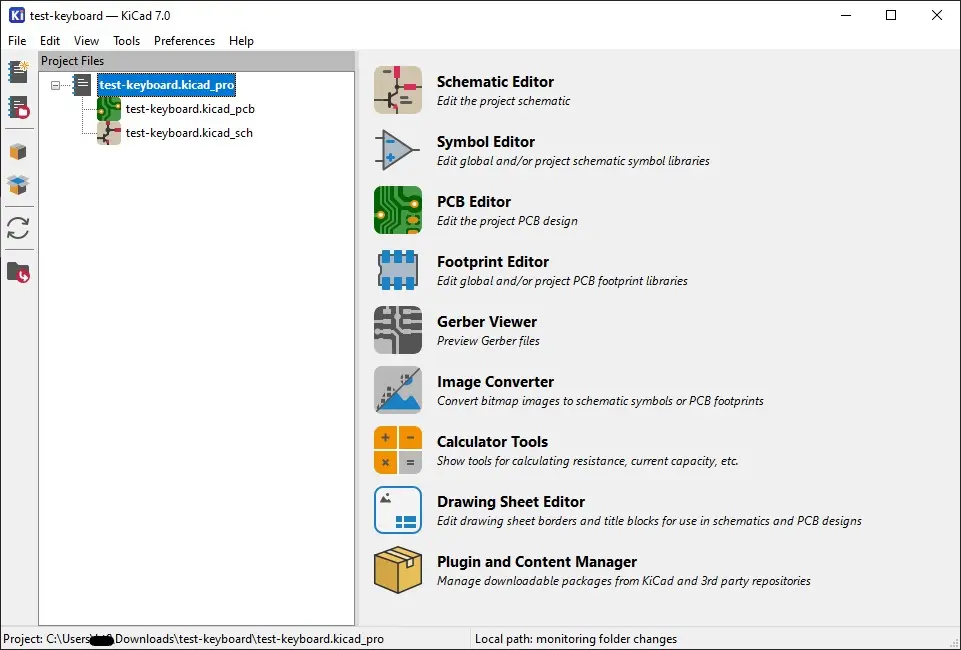This screenshot has height=650, width=961.
Task: Refresh the project tree with circular arrows icon
Action: [18, 229]
